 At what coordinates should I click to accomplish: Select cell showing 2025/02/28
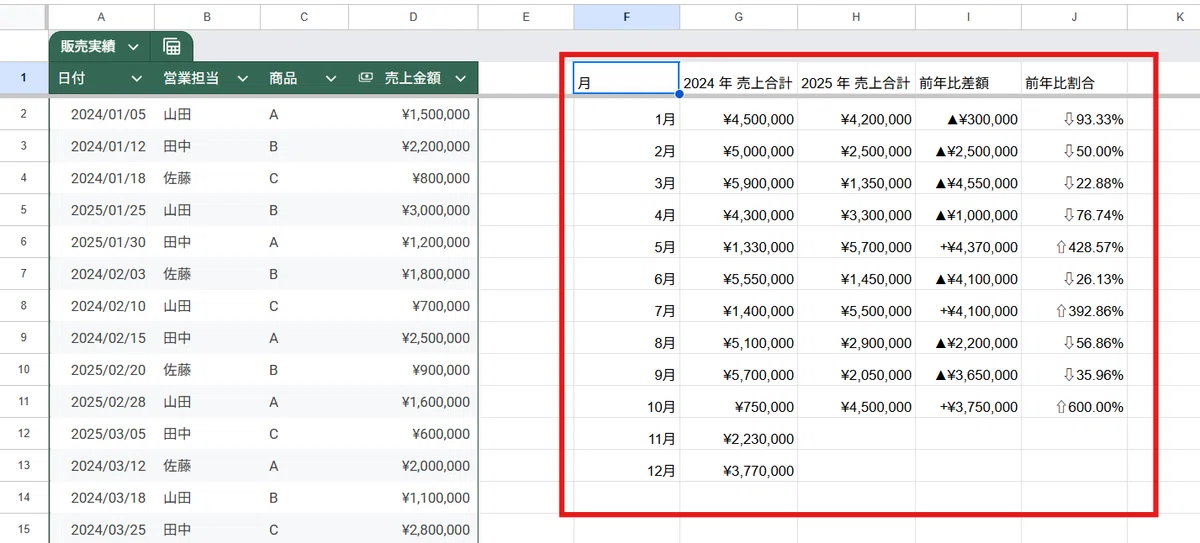point(102,402)
